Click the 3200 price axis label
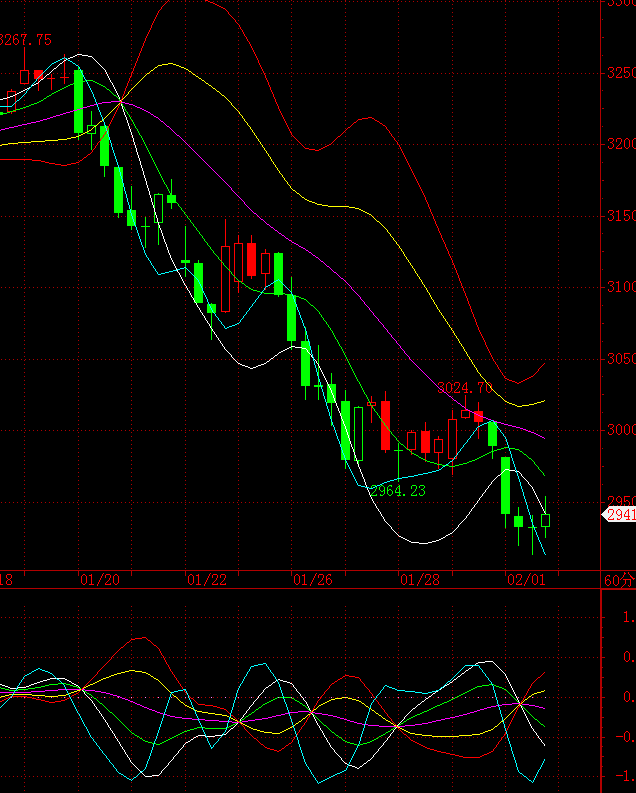Screen dimensions: 636x793 621,144
